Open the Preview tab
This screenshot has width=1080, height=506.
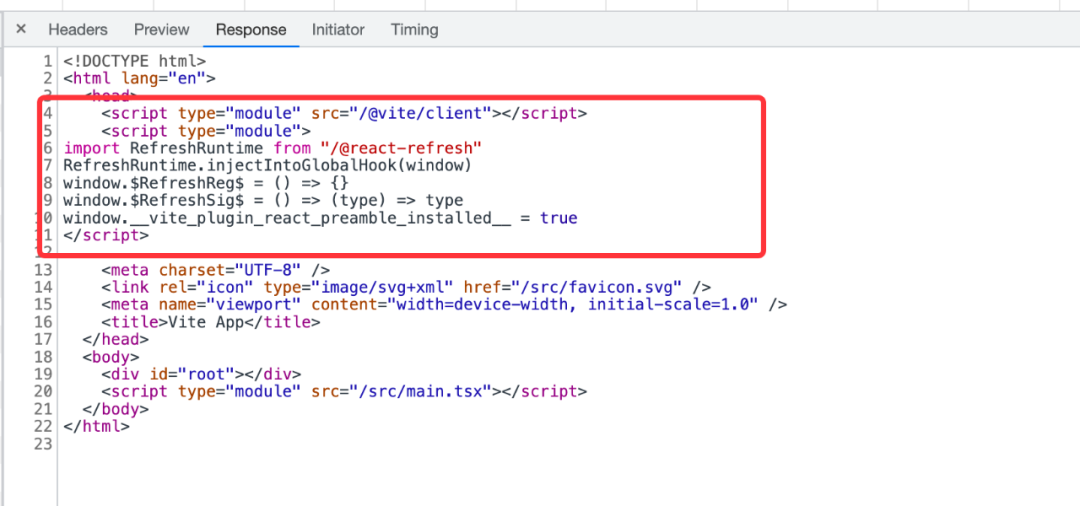(161, 30)
